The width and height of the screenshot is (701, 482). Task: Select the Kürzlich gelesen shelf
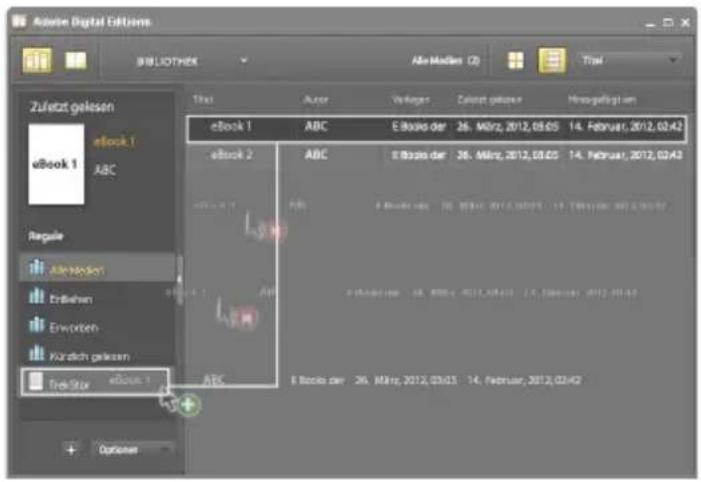point(97,355)
